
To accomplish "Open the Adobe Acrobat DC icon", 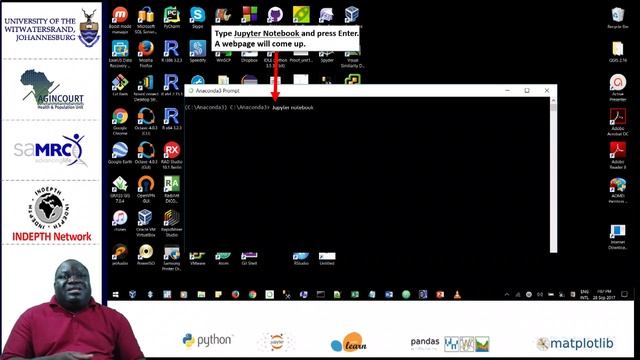I will pyautogui.click(x=618, y=122).
